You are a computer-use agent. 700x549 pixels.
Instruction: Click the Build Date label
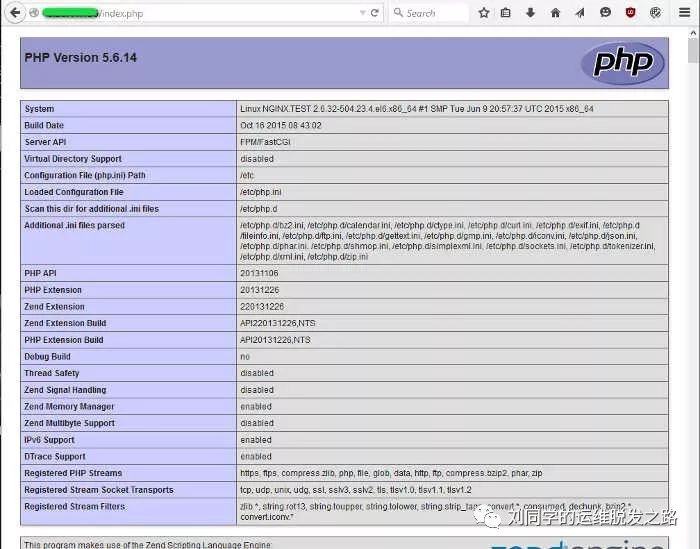44,125
